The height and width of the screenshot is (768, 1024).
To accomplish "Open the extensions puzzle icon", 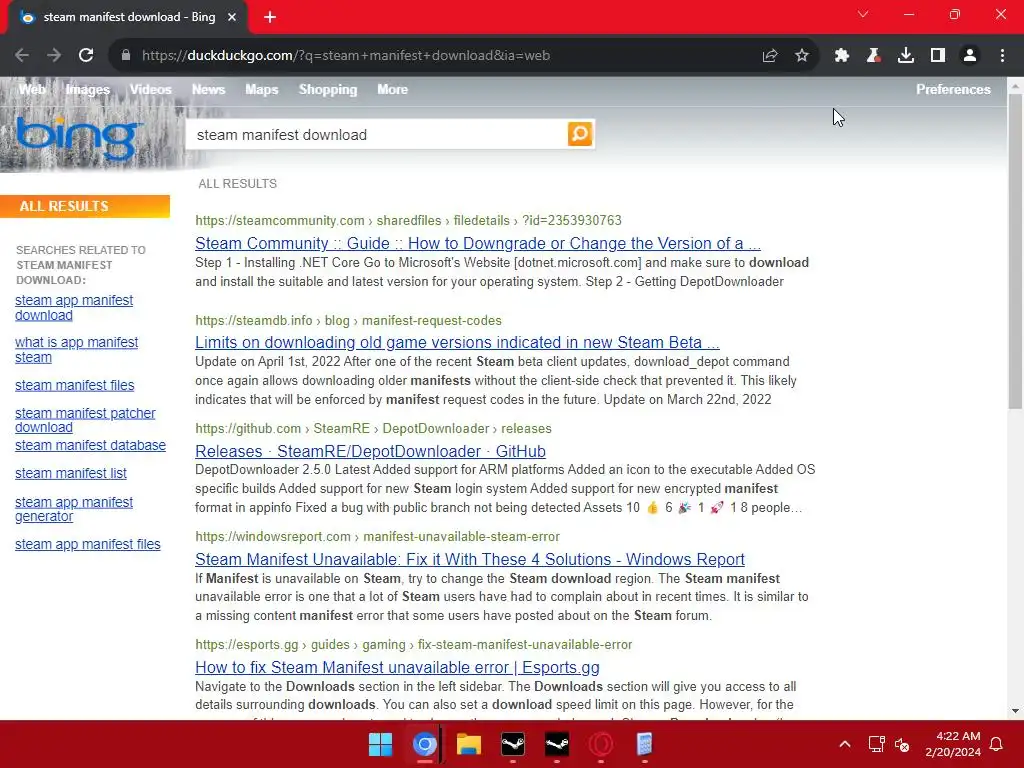I will [841, 56].
